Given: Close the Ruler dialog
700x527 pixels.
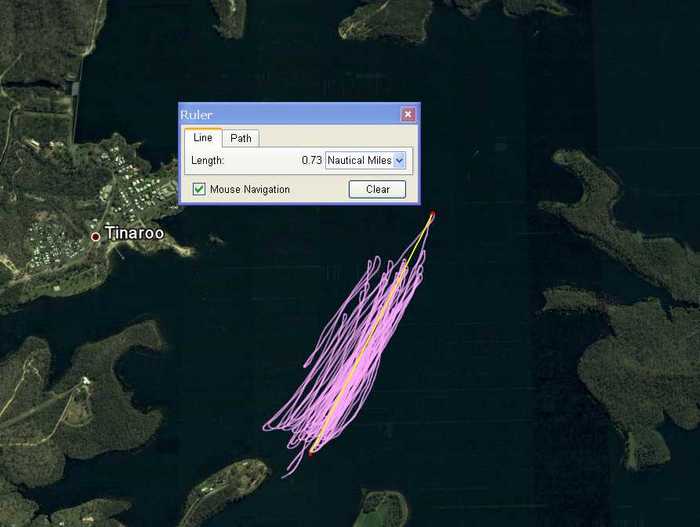Looking at the screenshot, I should point(408,114).
